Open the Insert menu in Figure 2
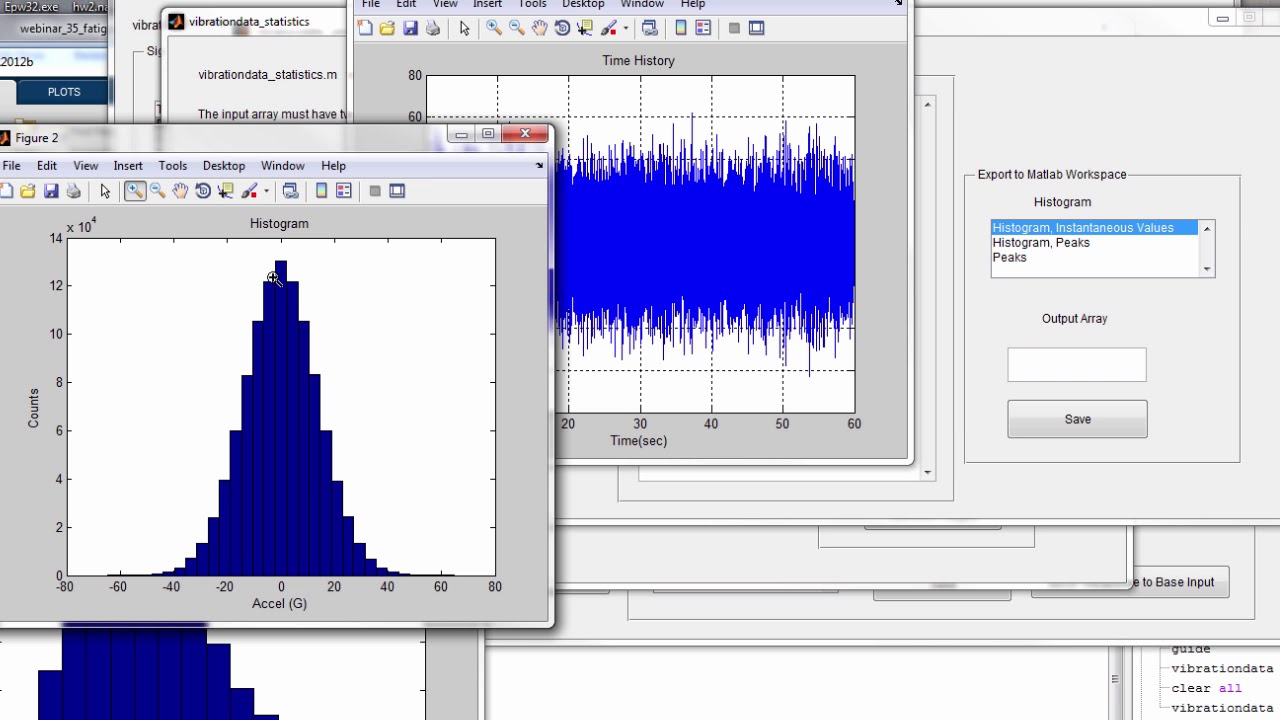1280x720 pixels. 128,166
